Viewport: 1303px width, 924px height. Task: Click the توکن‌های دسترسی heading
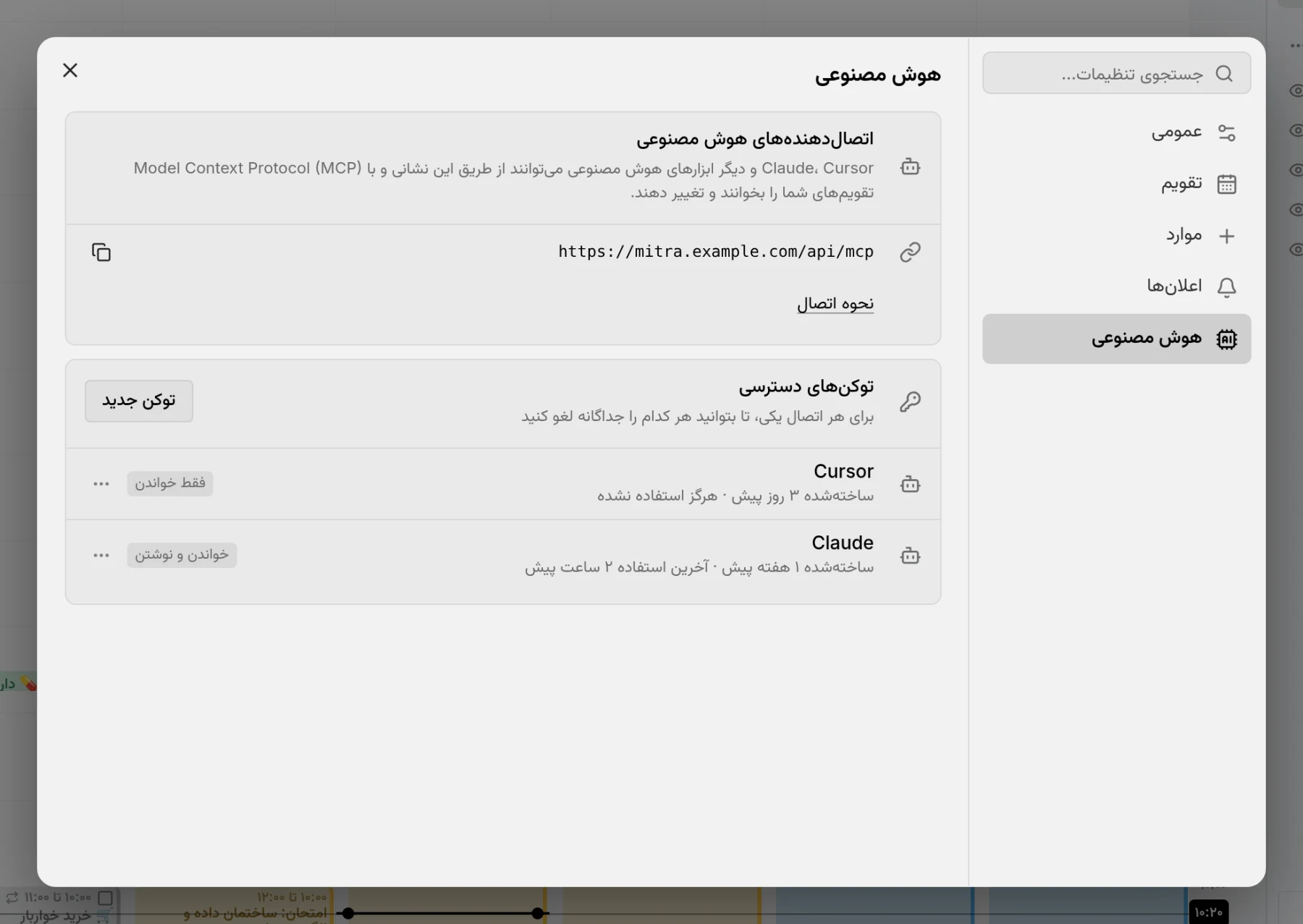[x=806, y=386]
